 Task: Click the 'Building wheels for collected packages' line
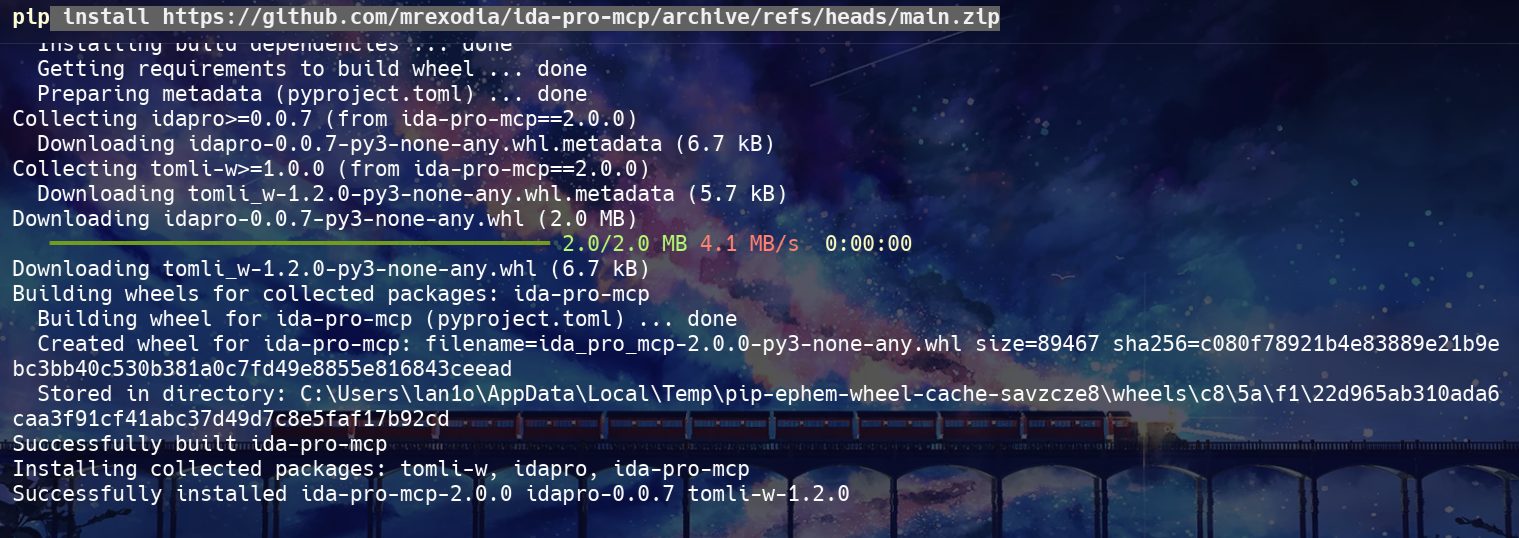click(x=330, y=294)
